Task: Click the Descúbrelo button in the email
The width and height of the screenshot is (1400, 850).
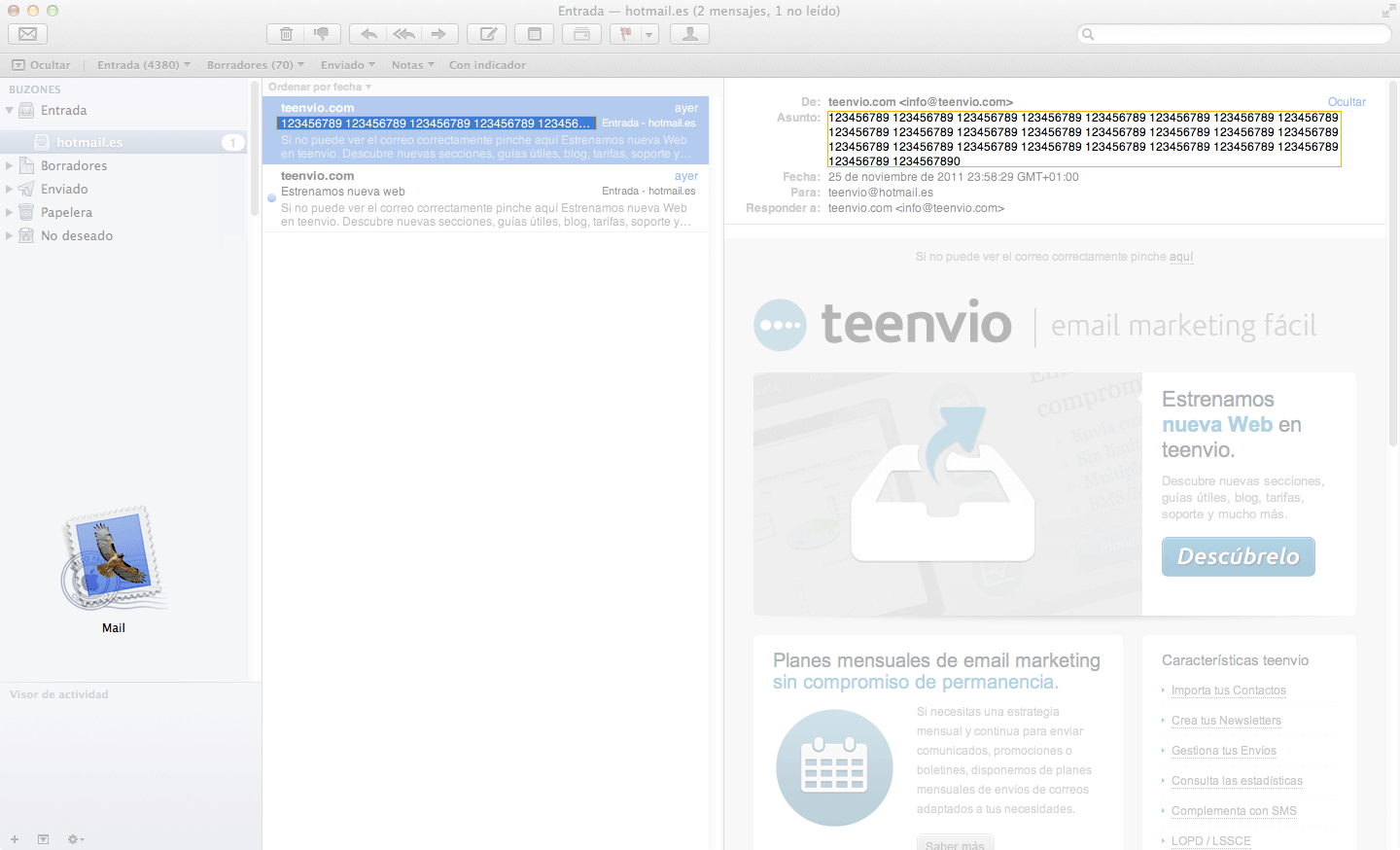Action: tap(1238, 556)
